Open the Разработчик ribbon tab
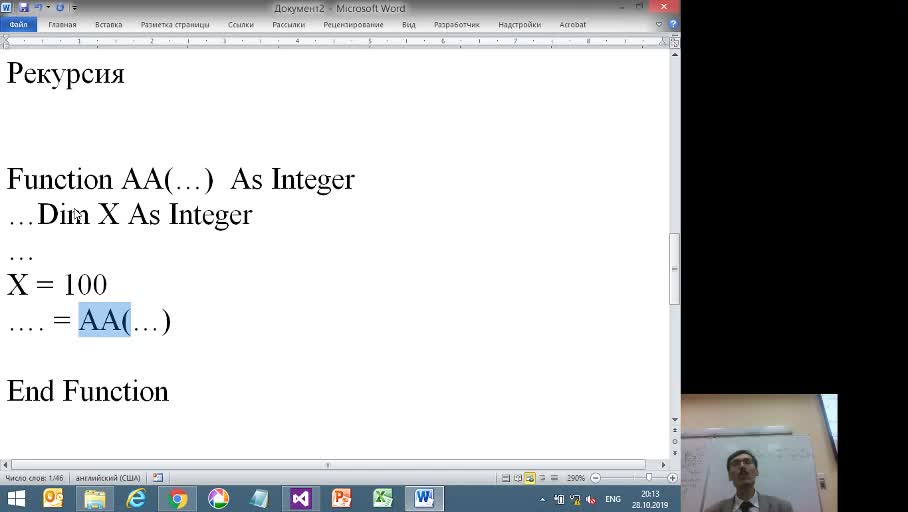This screenshot has height=512, width=908. click(456, 25)
